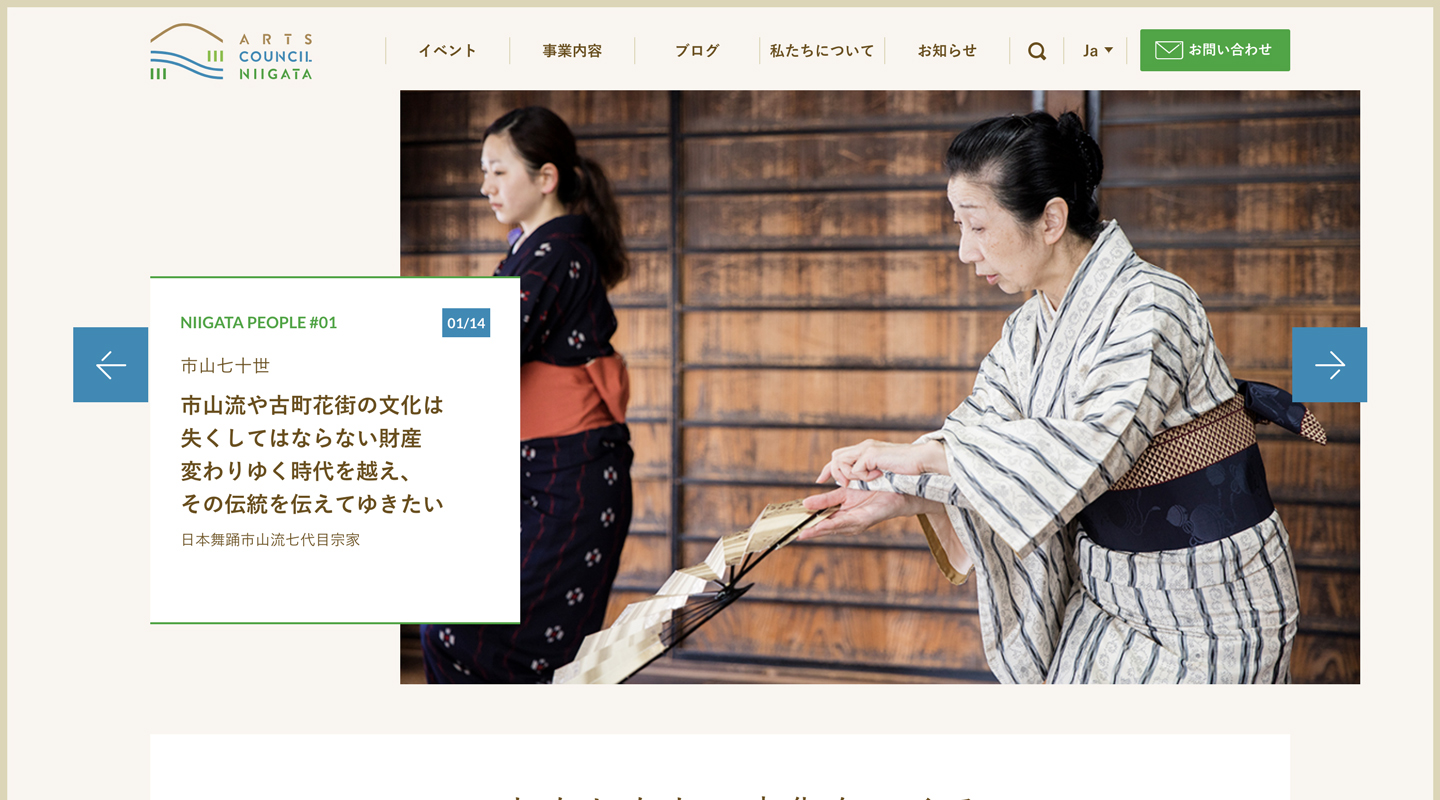Click the 市山七十世 name text
This screenshot has width=1440, height=800.
(x=225, y=366)
